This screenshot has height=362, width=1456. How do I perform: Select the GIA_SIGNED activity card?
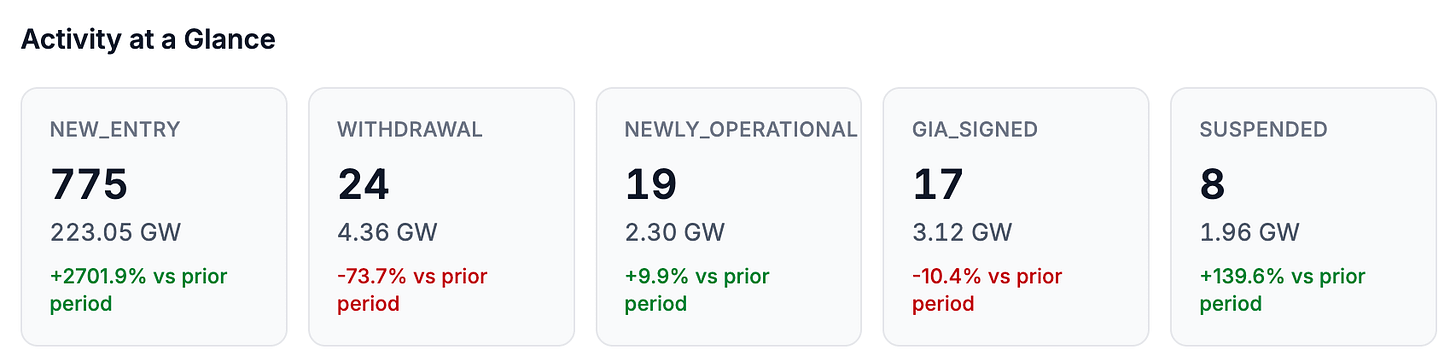coord(1016,217)
